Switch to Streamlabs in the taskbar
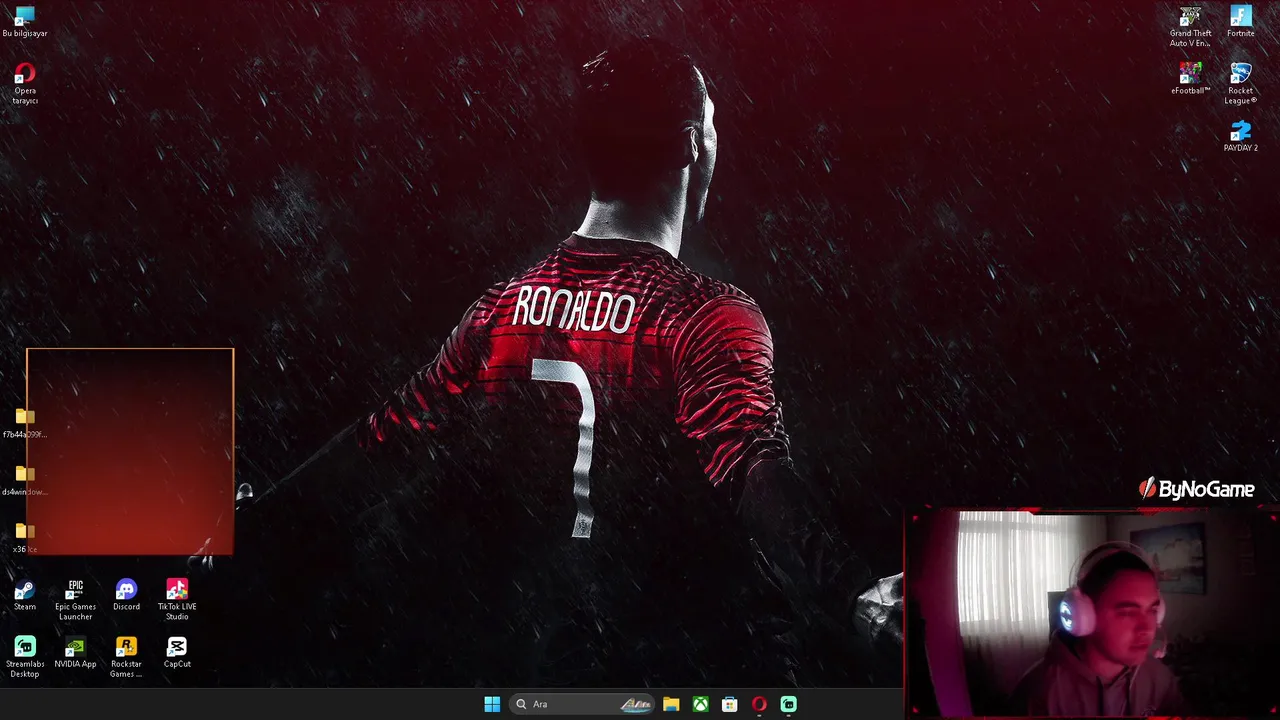 (788, 704)
